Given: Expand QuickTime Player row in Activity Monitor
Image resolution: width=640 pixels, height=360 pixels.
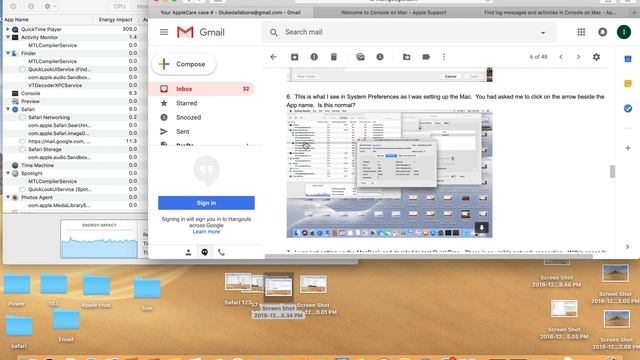Looking at the screenshot, I should point(8,29).
